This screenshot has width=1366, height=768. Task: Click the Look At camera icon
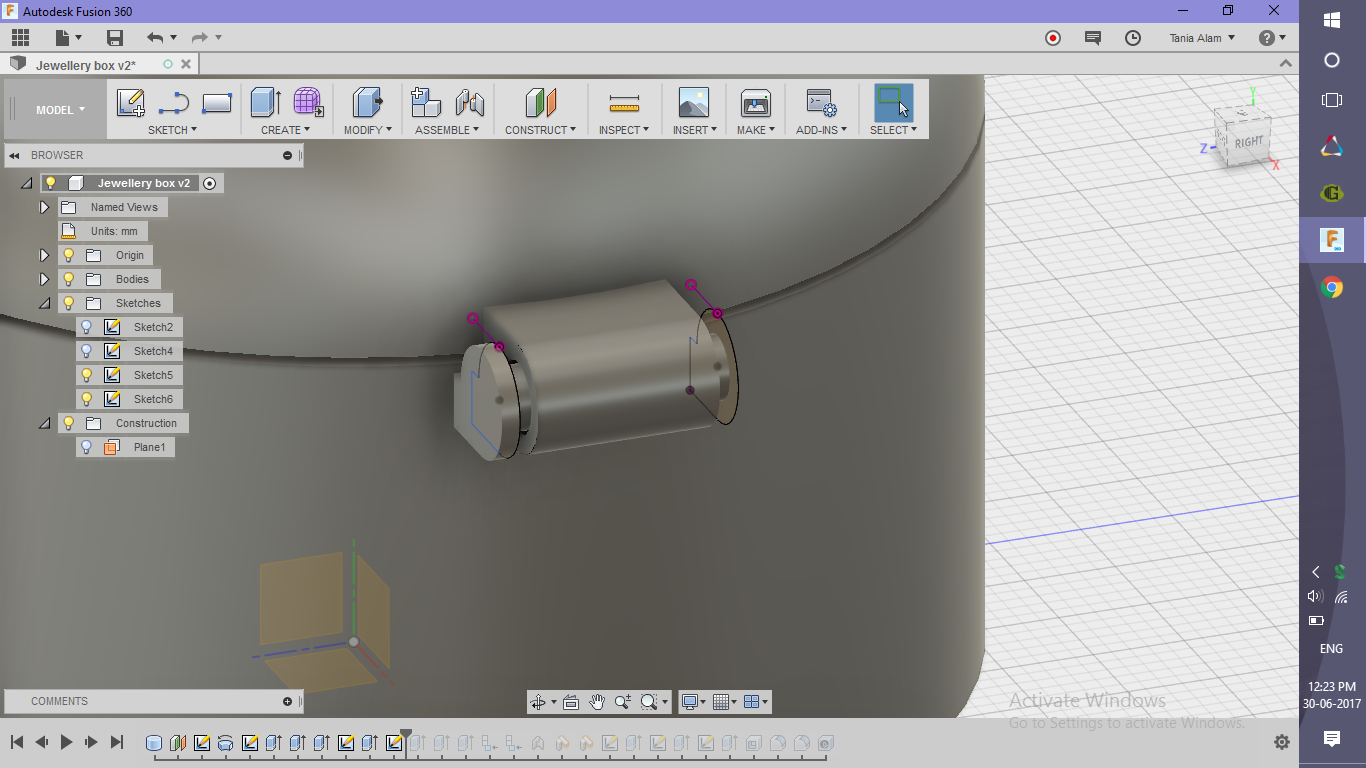571,702
